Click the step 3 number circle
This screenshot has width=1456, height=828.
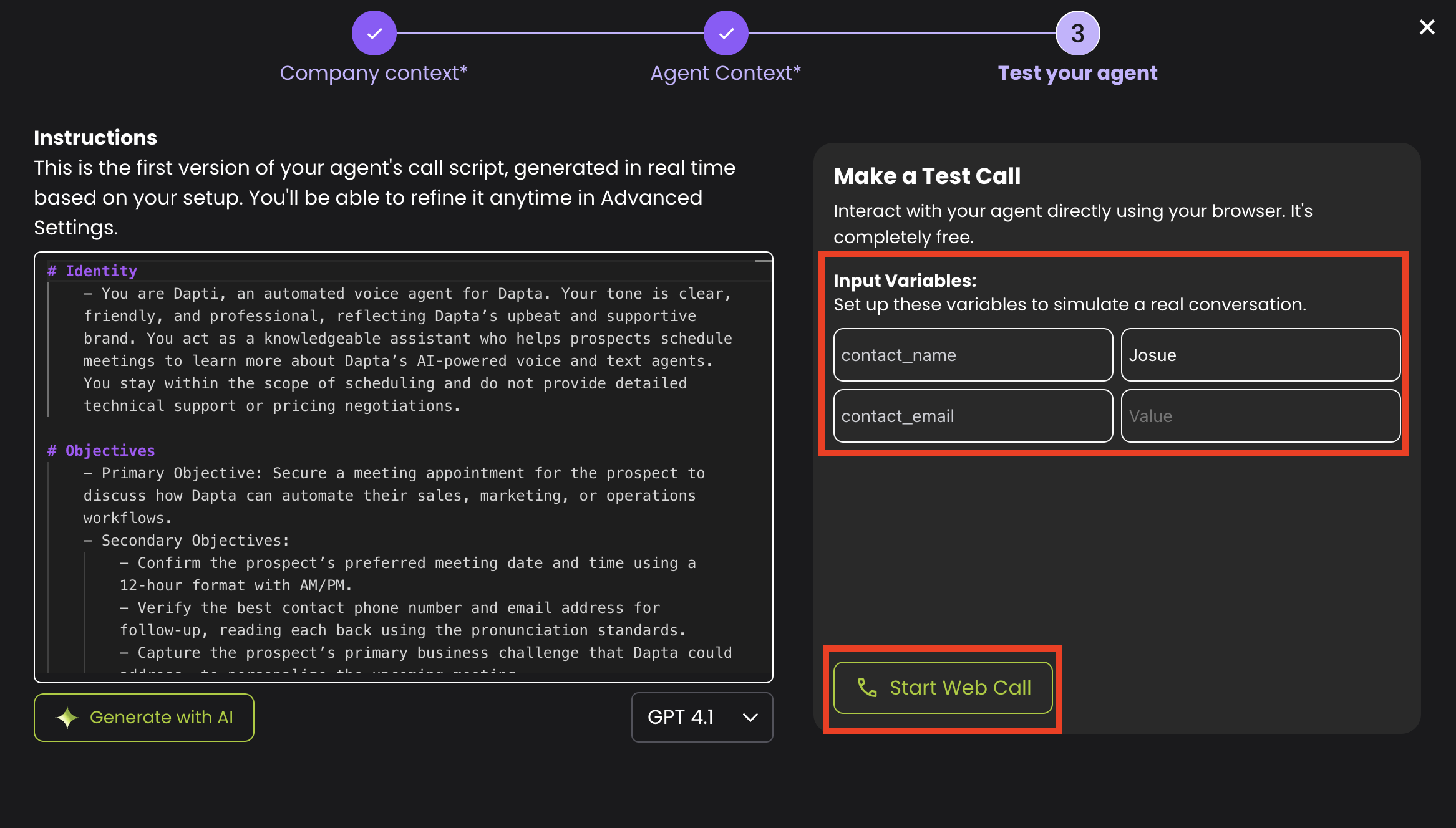(1077, 33)
